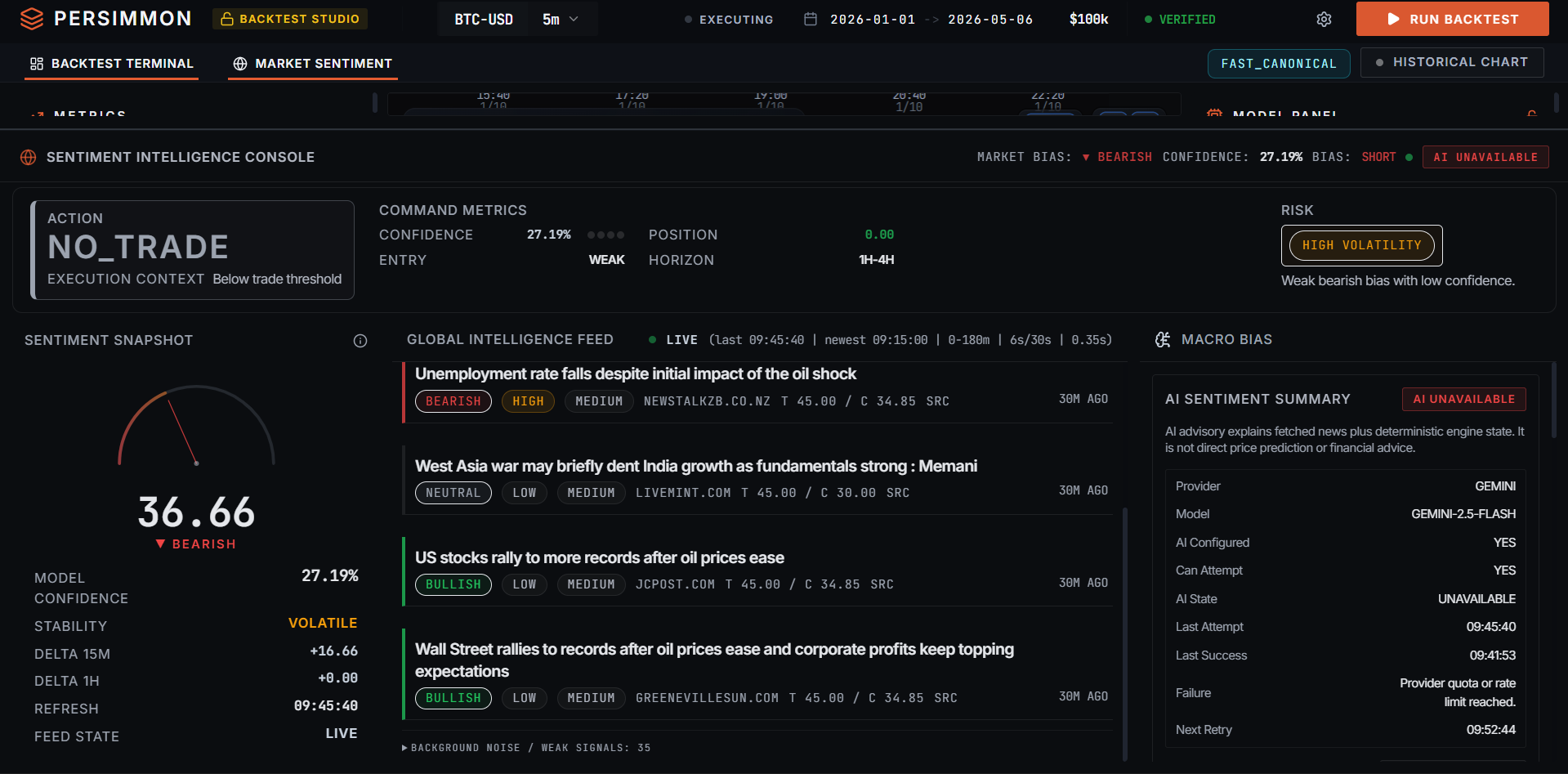Viewport: 1568px width, 774px height.
Task: Open SRC link for jcpost.com headline
Action: click(882, 584)
